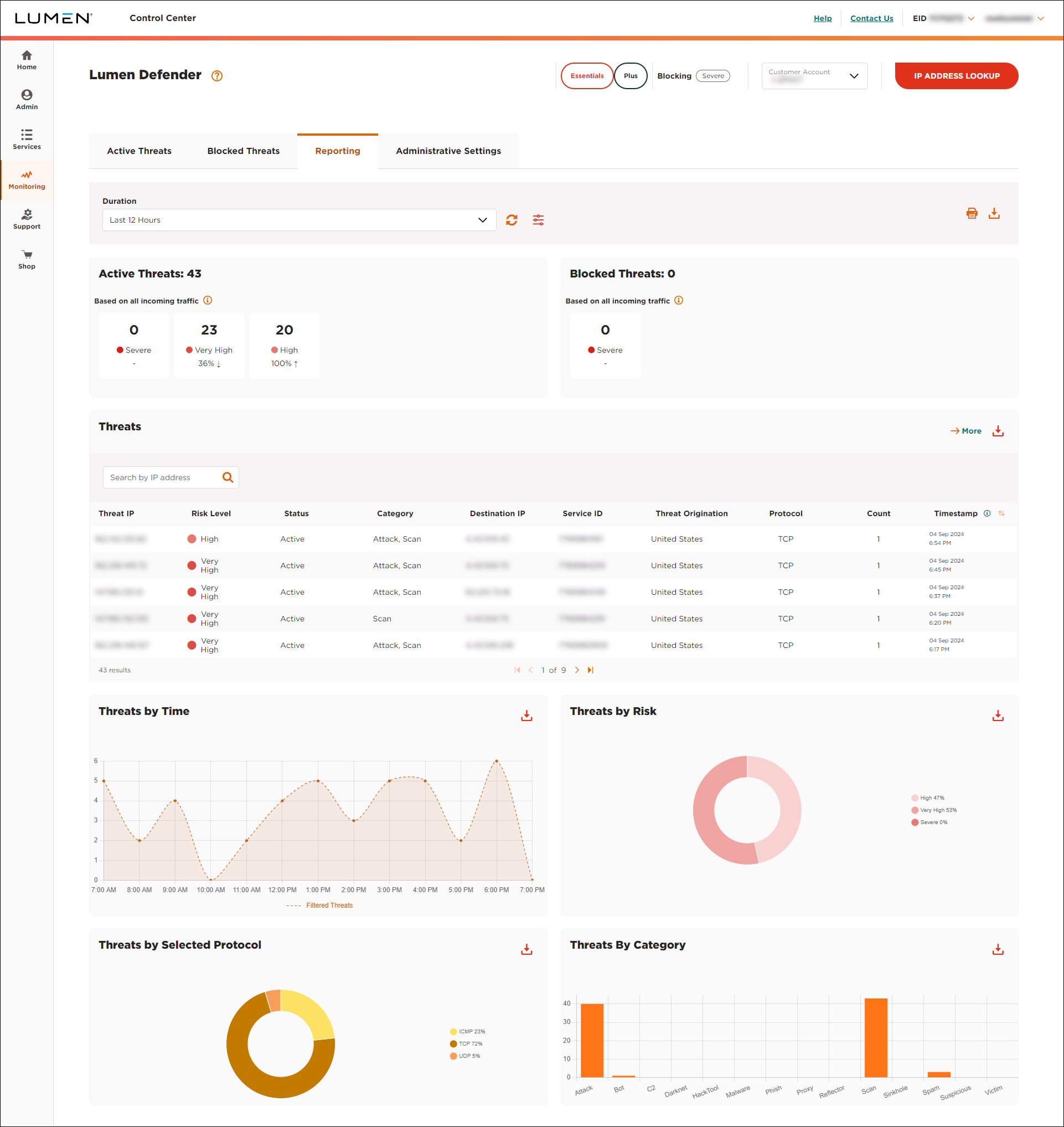Sort threats by Timestamp arrows icon
The width and height of the screenshot is (1064, 1127).
(1001, 513)
